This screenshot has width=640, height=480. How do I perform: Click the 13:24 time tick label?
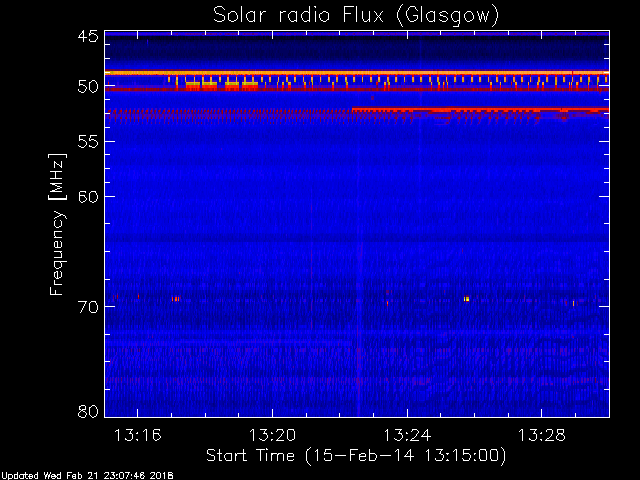[407, 435]
